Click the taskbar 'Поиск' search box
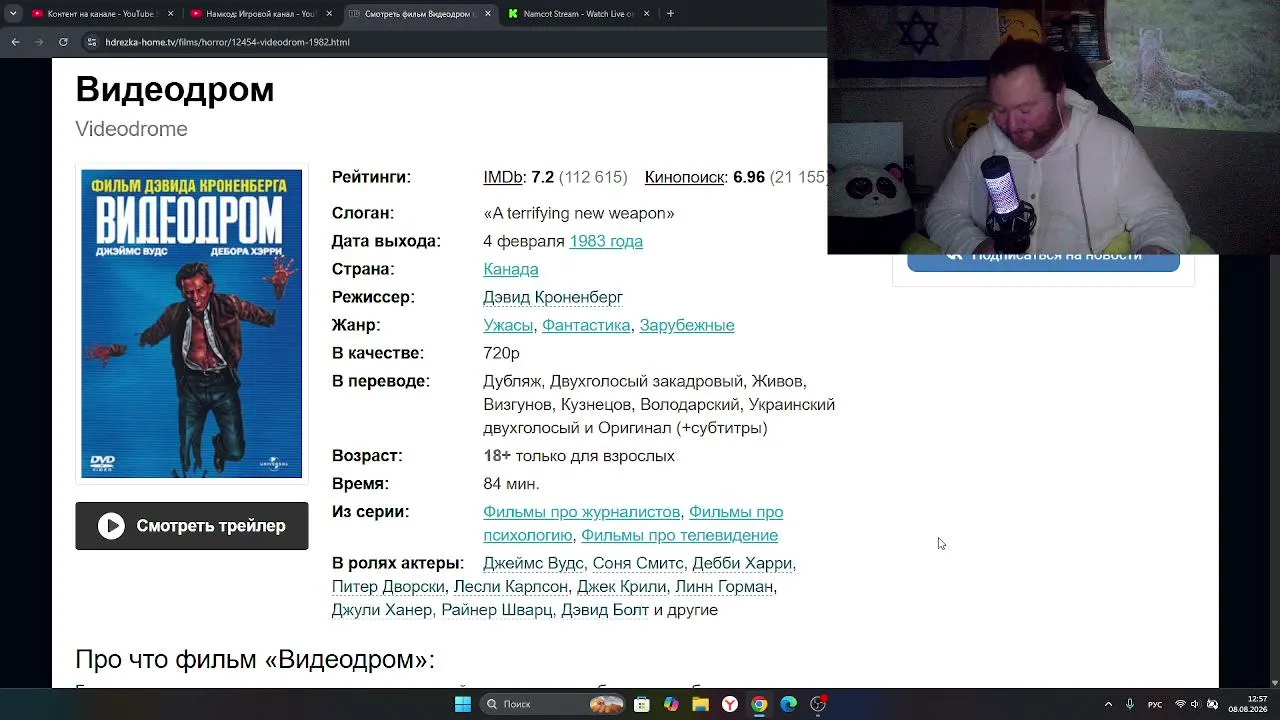This screenshot has width=1280, height=720. click(x=553, y=704)
